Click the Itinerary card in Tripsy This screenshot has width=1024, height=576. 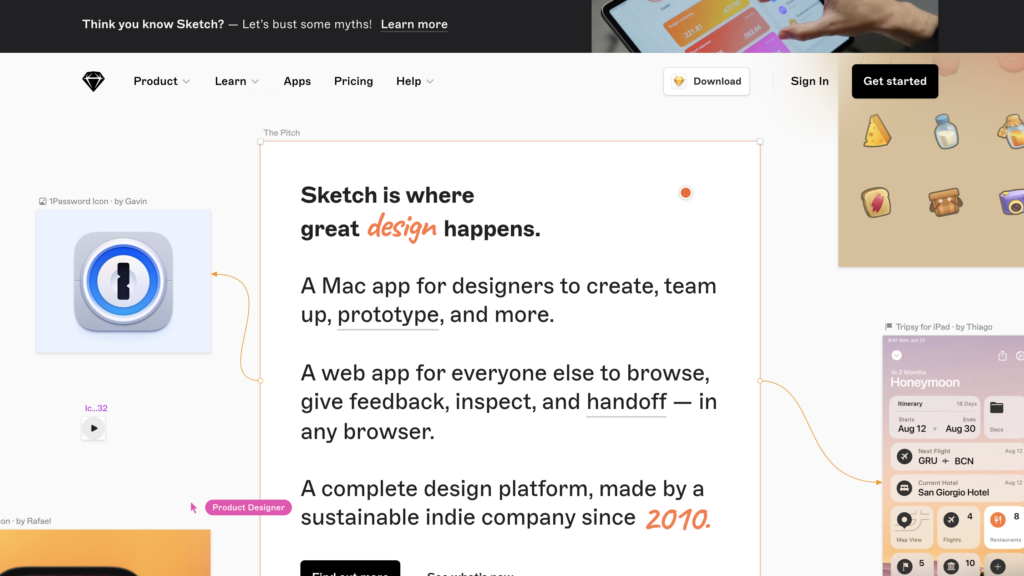tap(935, 417)
